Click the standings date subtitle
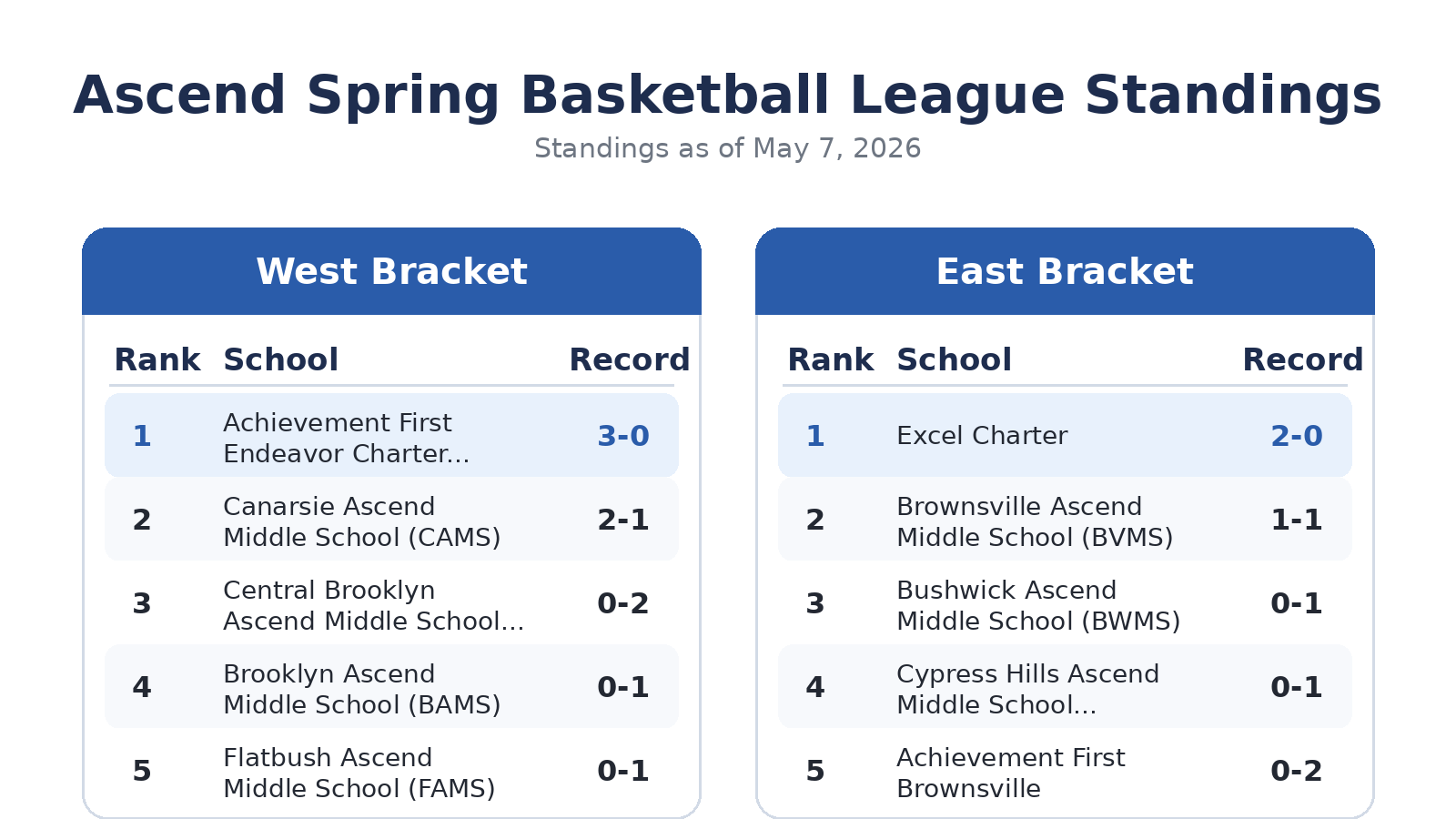 728,148
